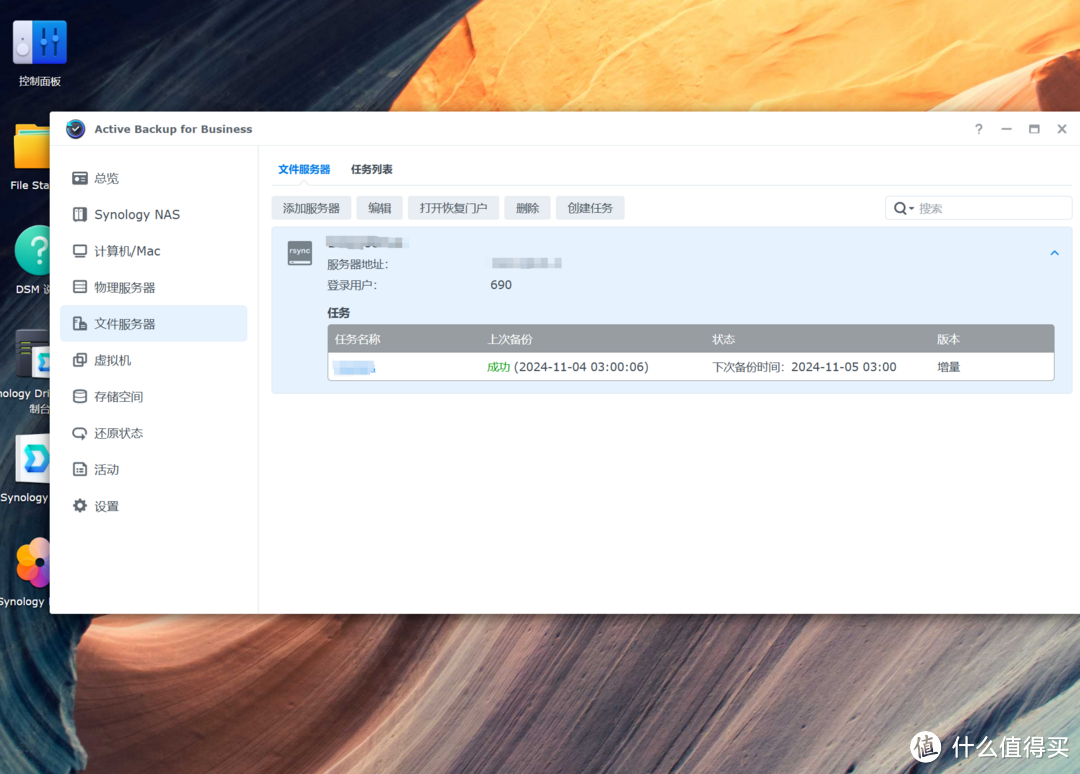Click the blurred task name link
The image size is (1080, 774).
click(x=355, y=368)
